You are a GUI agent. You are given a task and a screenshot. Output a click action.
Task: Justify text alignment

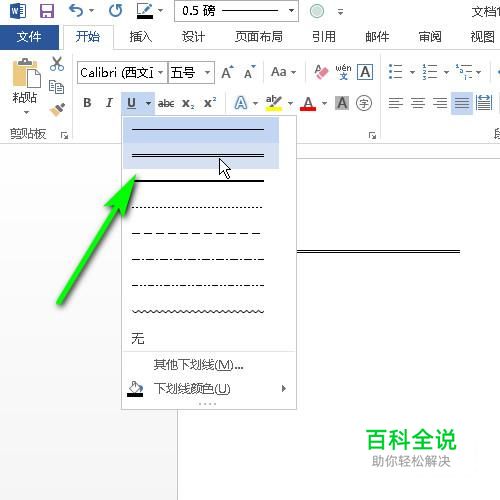462,103
